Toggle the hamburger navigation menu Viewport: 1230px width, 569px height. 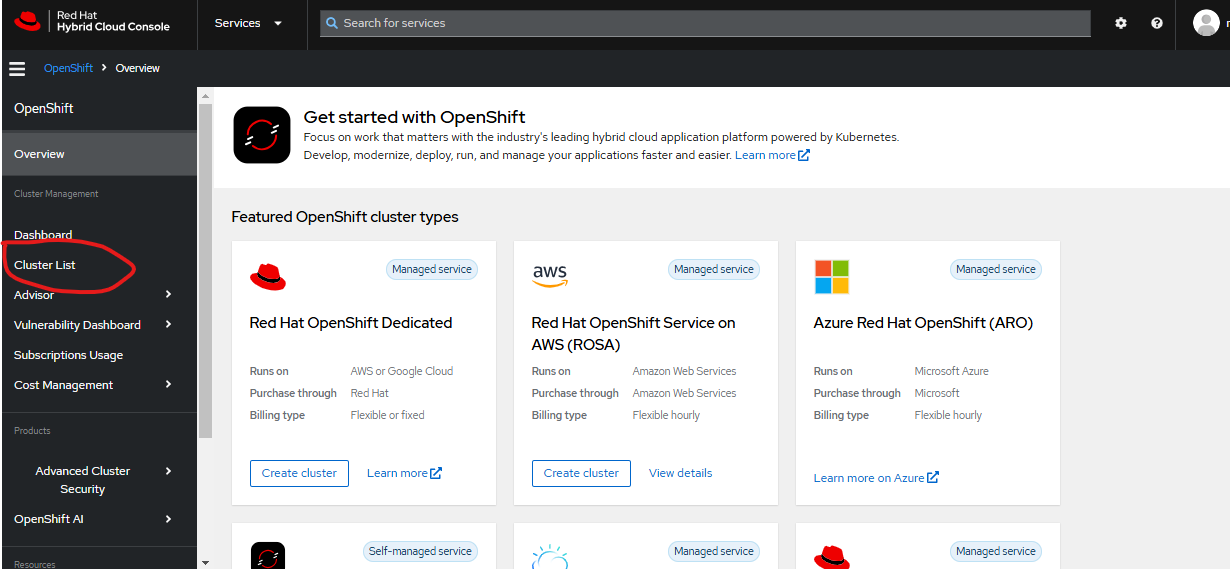coord(17,68)
